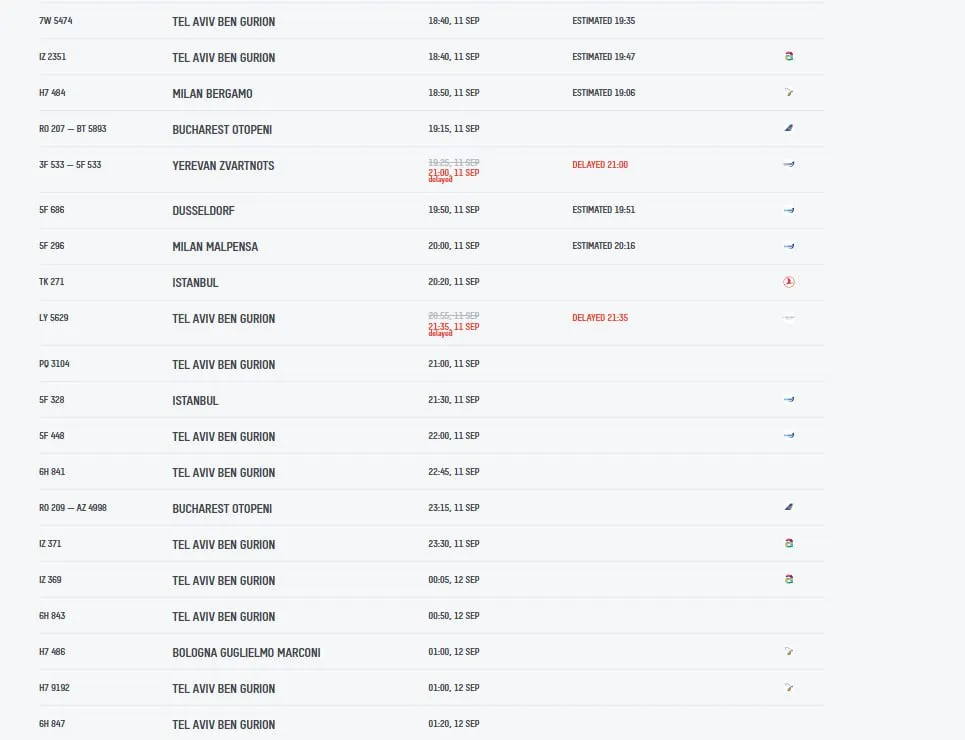965x740 pixels.
Task: Click the Turkish Airlines logo for TK 271
Action: point(789,282)
